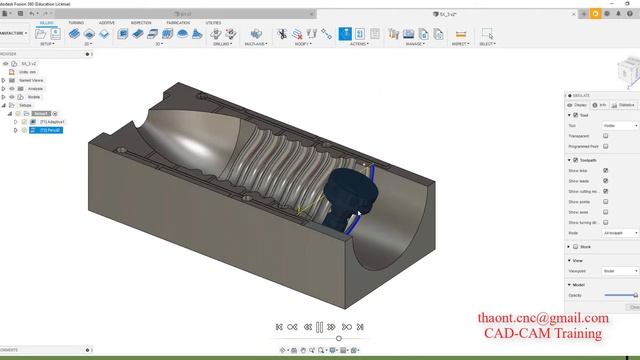
Task: Open the Tool Library icon
Action: 393,34
